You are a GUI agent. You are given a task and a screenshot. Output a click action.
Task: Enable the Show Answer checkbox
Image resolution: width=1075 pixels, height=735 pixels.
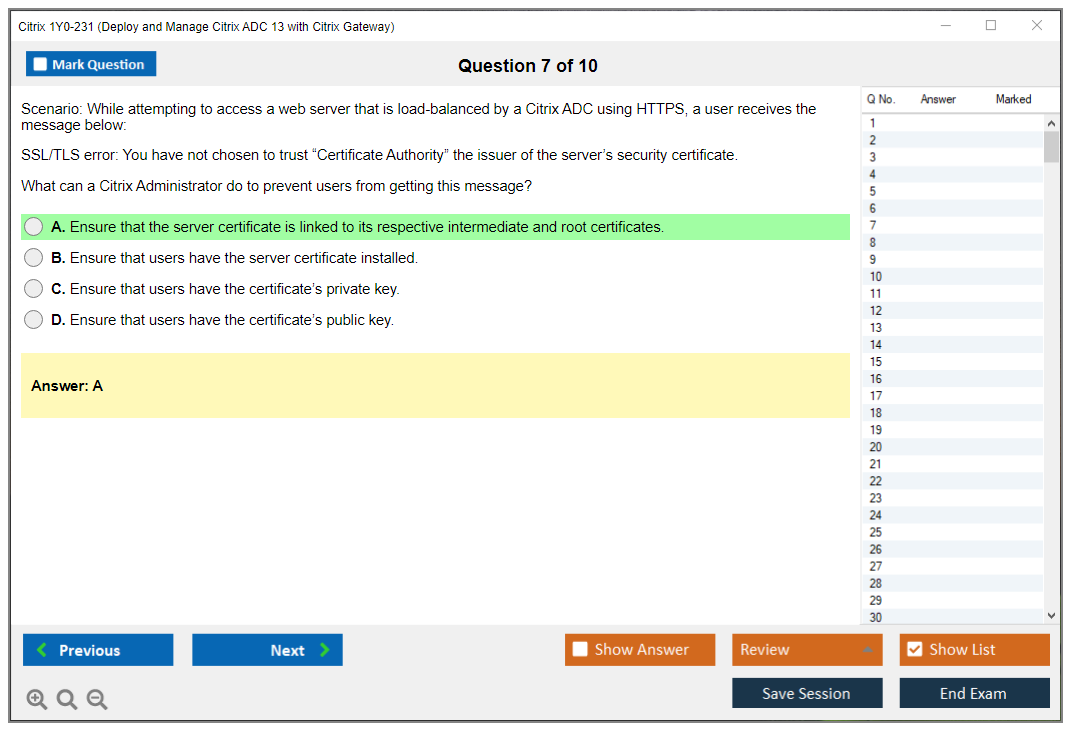point(580,650)
